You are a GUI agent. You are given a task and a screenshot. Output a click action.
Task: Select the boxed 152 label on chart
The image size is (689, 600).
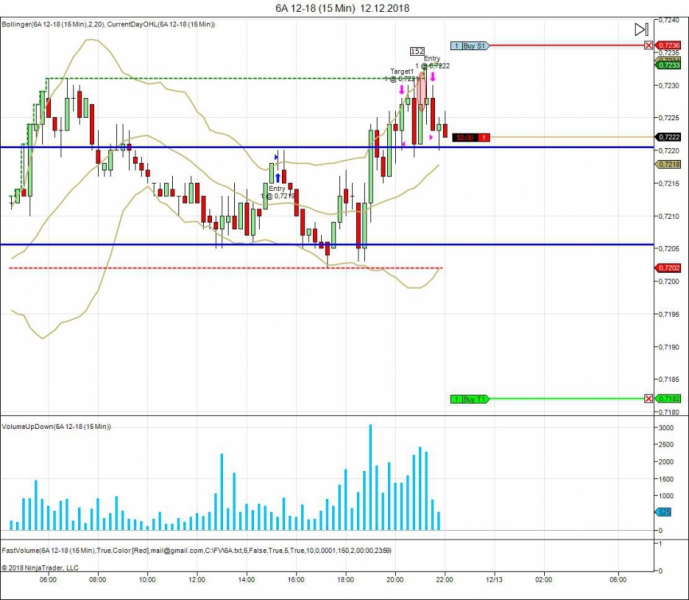[x=417, y=51]
